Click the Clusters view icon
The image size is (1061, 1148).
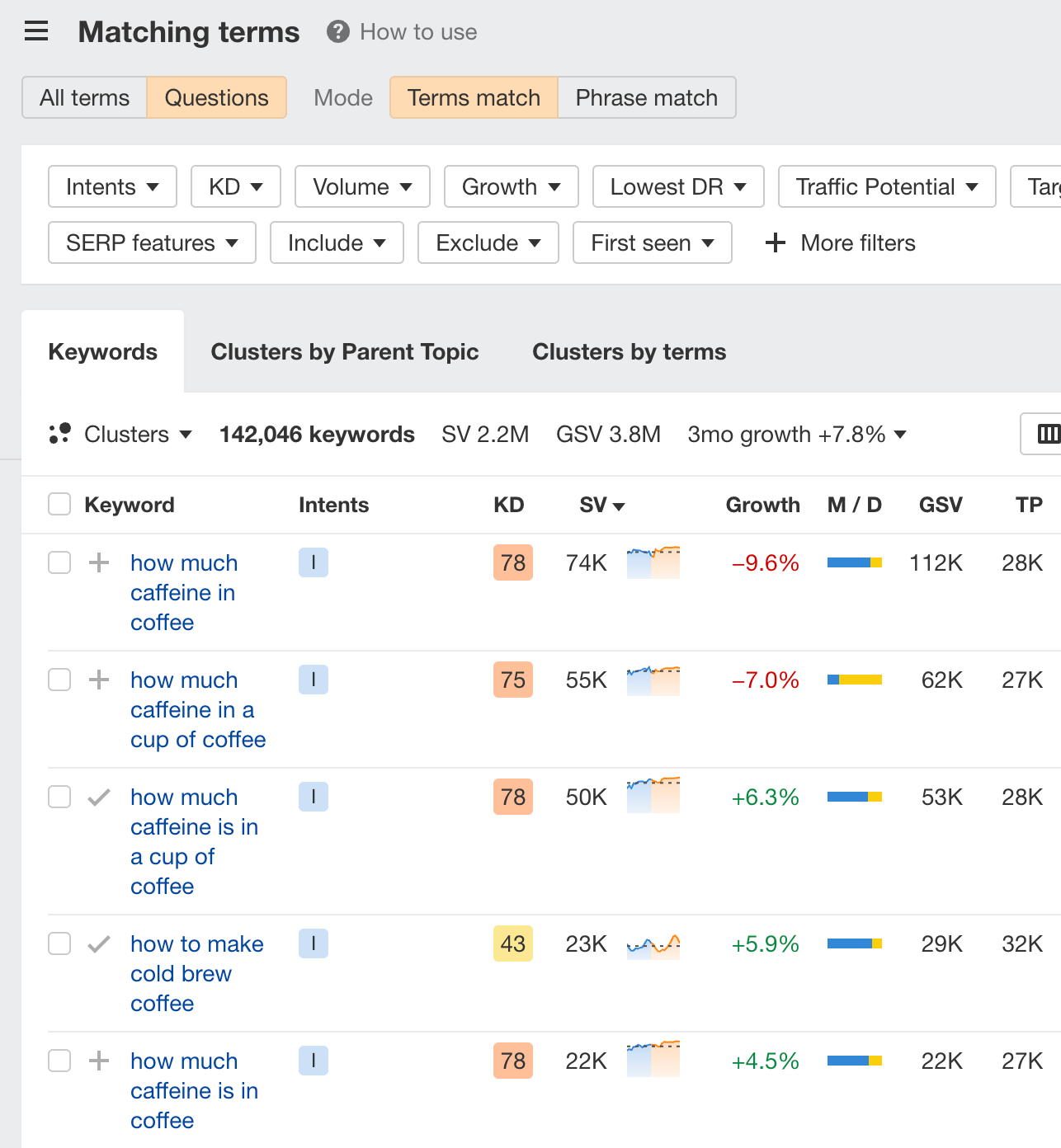[60, 433]
